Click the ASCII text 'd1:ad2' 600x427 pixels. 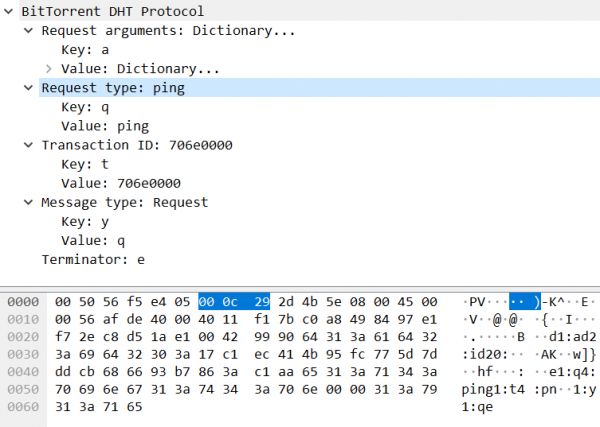pos(572,337)
